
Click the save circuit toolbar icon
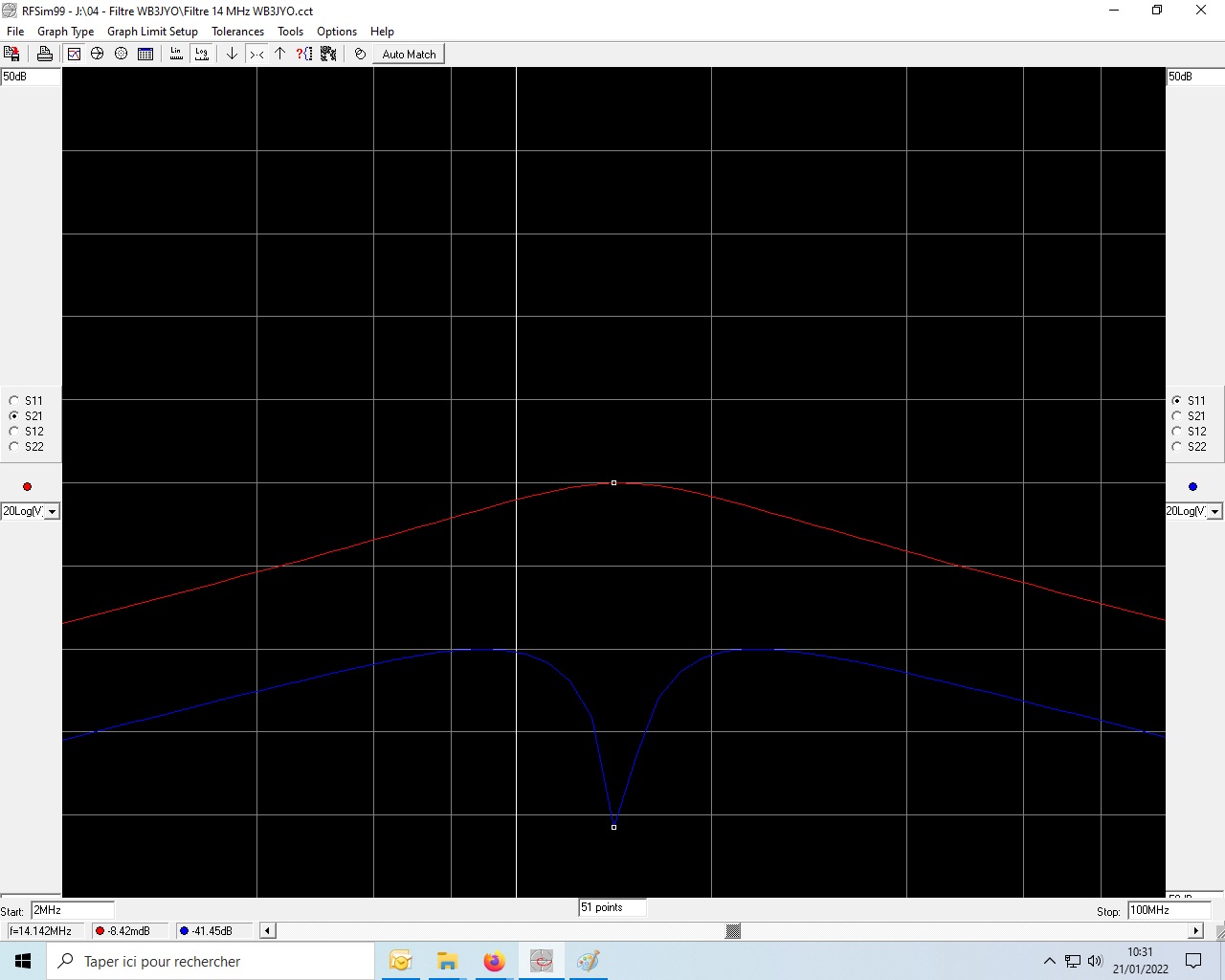click(x=11, y=54)
